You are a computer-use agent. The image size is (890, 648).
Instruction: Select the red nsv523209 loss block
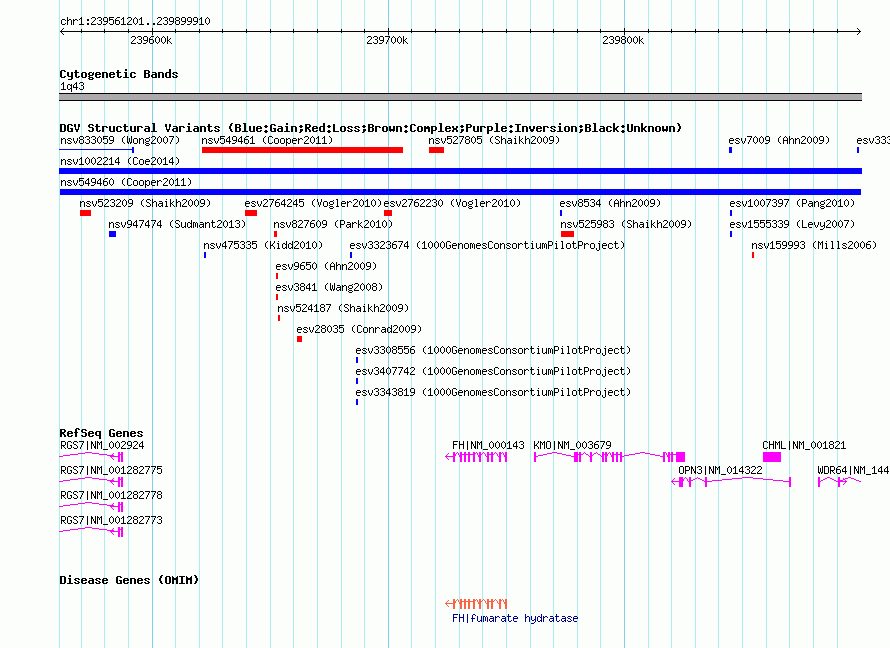click(x=86, y=213)
